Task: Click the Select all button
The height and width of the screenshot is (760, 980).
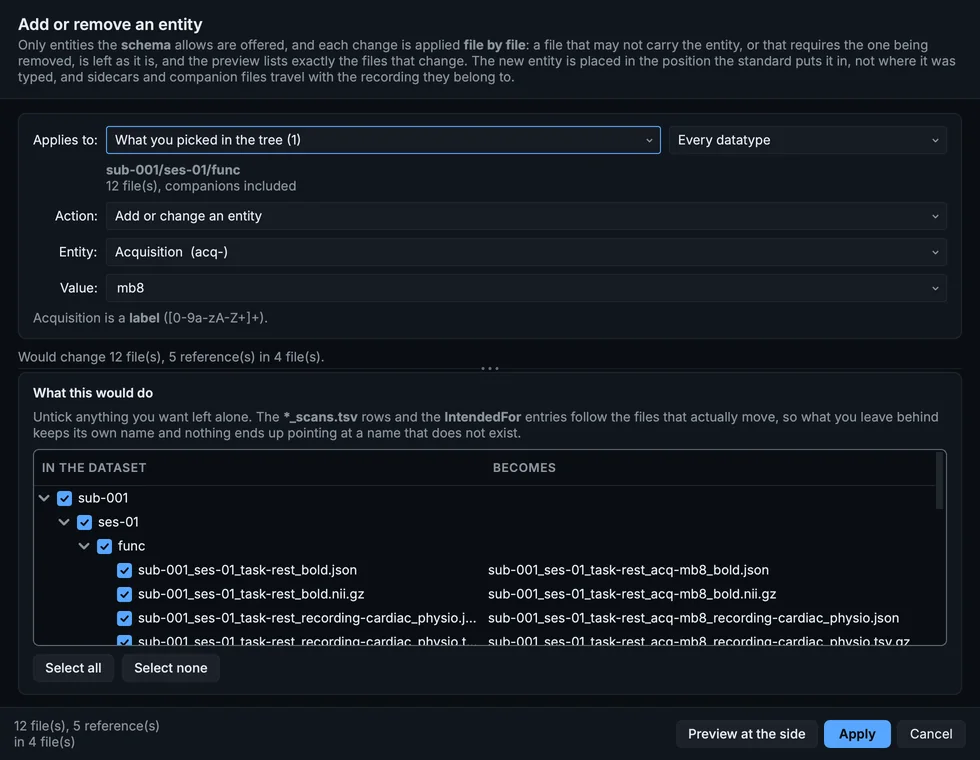Action: [x=73, y=668]
